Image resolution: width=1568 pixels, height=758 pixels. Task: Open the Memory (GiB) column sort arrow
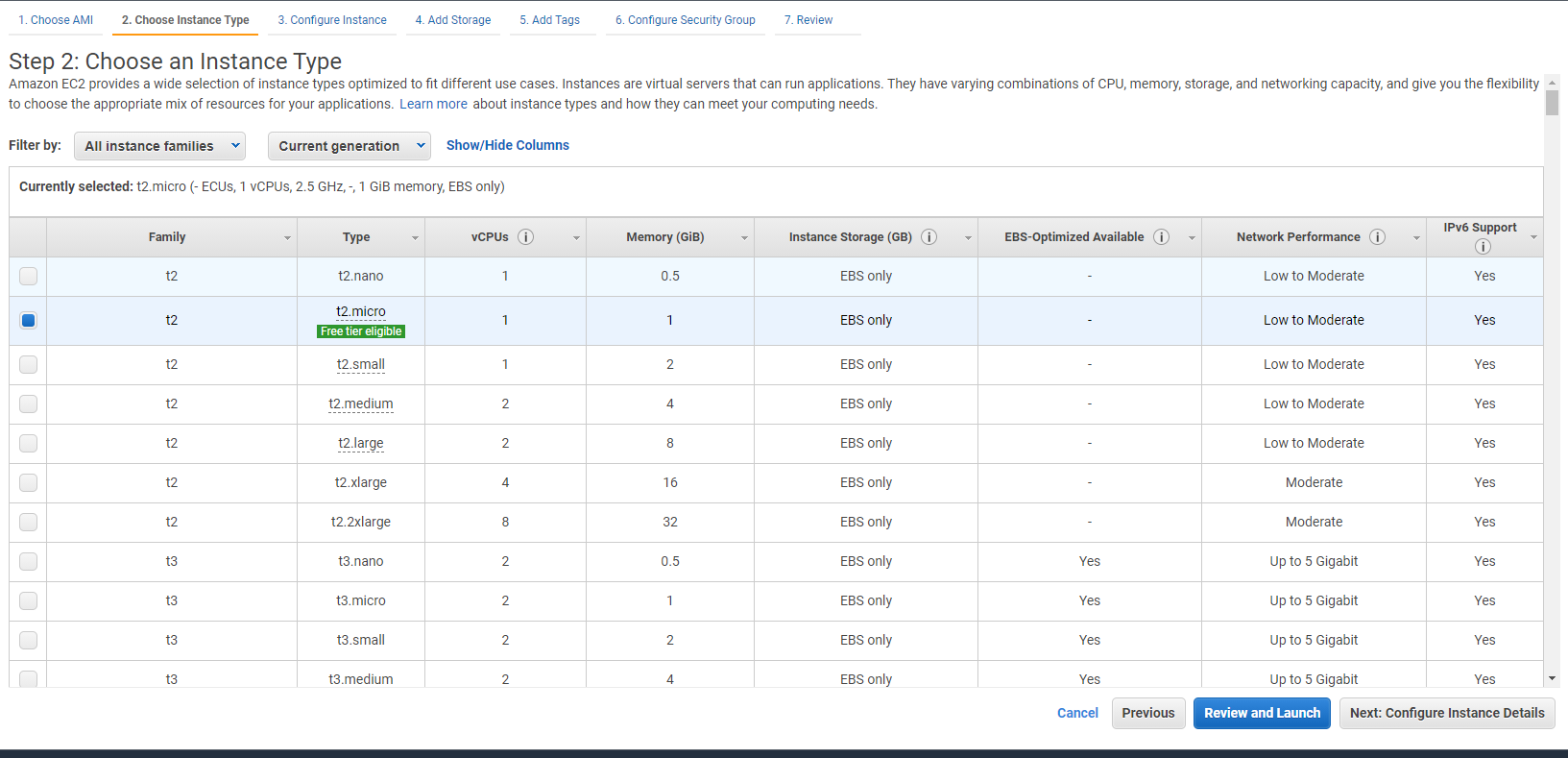pyautogui.click(x=744, y=238)
